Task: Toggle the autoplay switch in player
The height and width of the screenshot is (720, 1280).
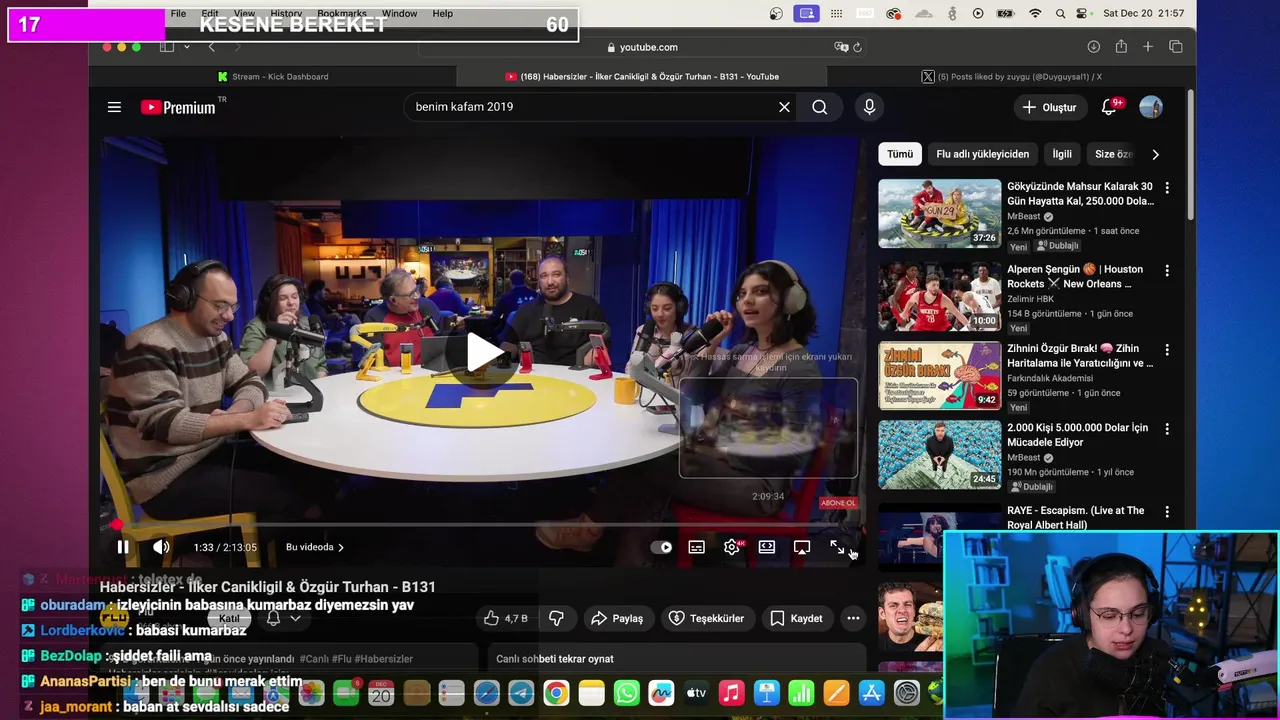Action: (661, 547)
